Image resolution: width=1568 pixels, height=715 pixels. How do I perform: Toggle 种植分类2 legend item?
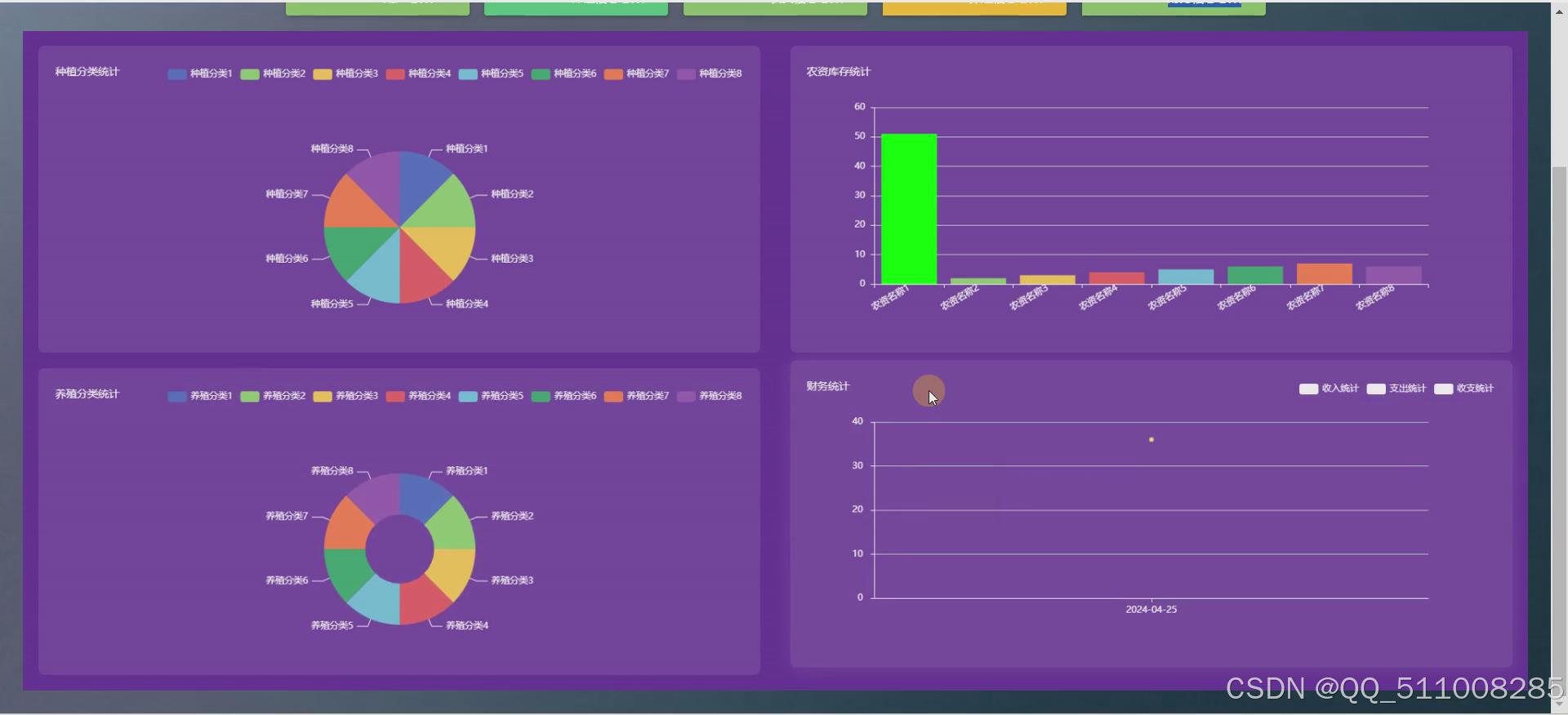click(x=273, y=73)
